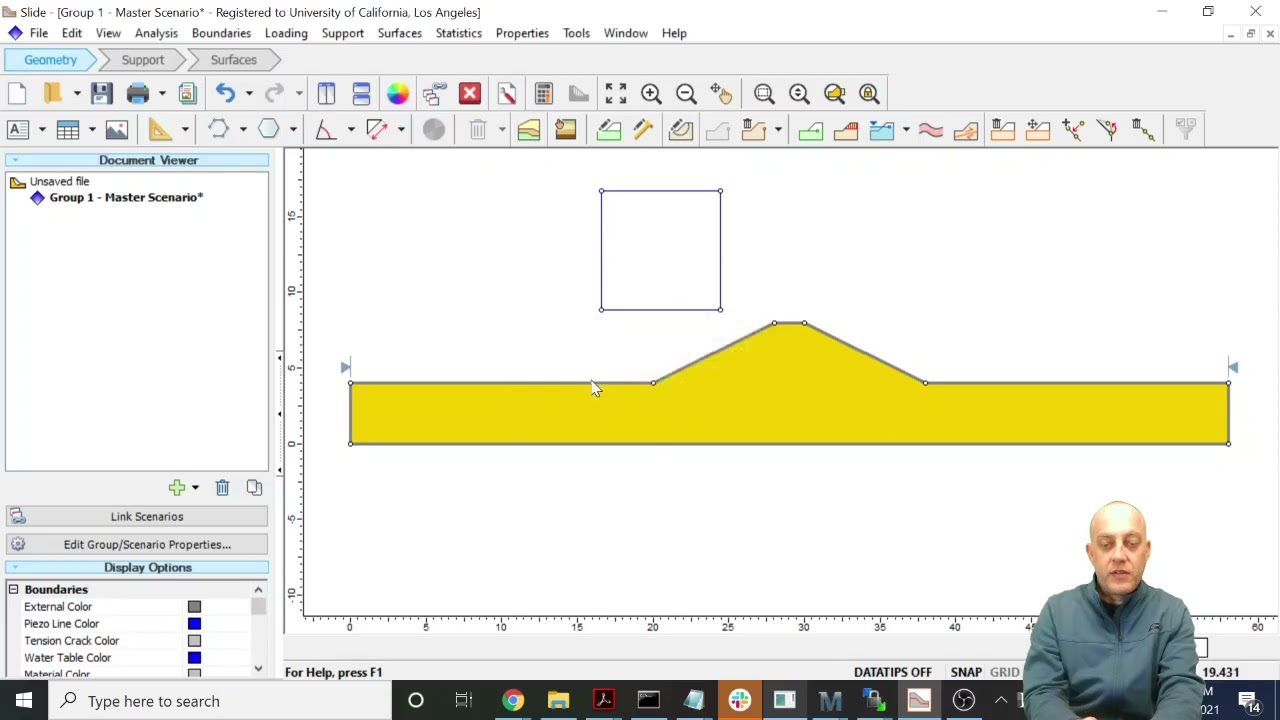This screenshot has height=720, width=1280.
Task: Switch to the Surfaces workflow tab
Action: [x=233, y=60]
